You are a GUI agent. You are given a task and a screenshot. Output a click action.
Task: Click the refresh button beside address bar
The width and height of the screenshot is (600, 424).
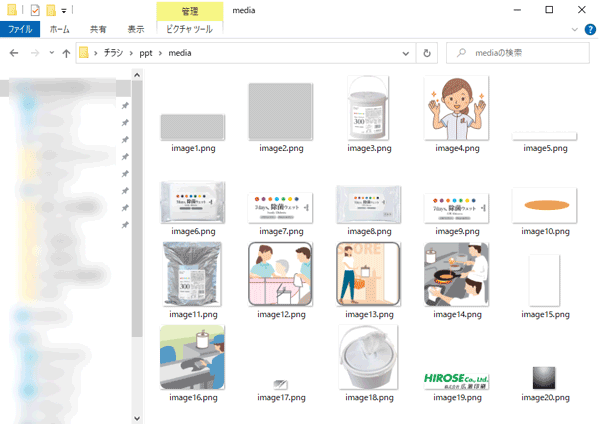(428, 53)
